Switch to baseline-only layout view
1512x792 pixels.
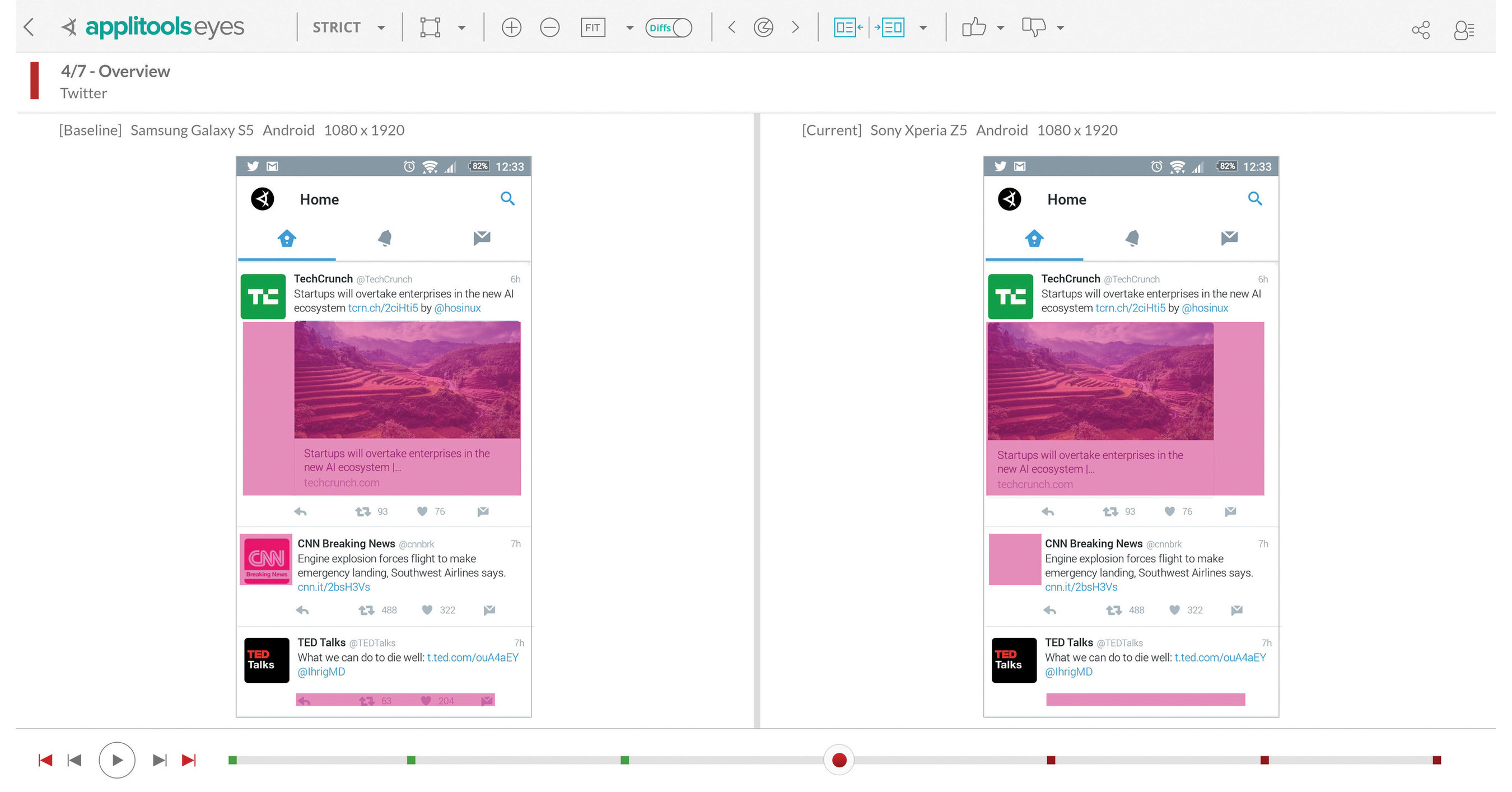point(846,27)
